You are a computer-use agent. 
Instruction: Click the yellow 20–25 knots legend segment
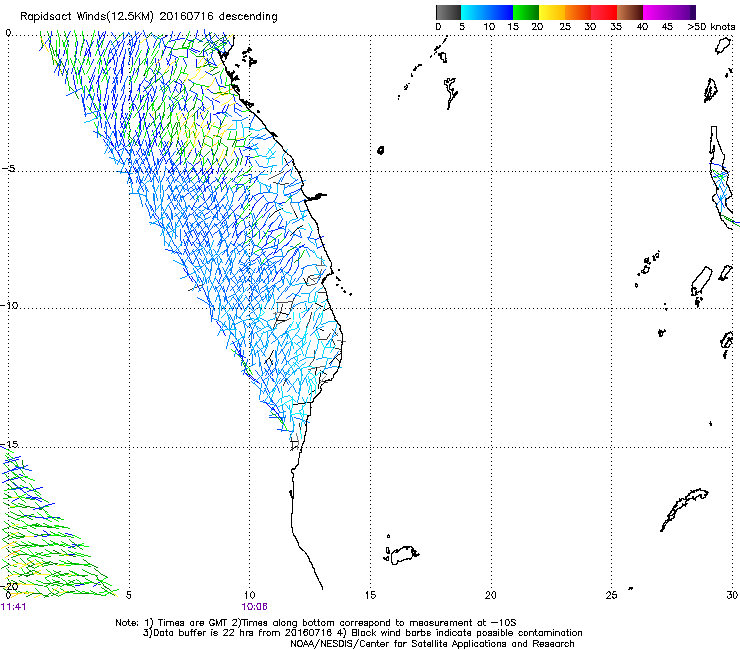click(552, 12)
